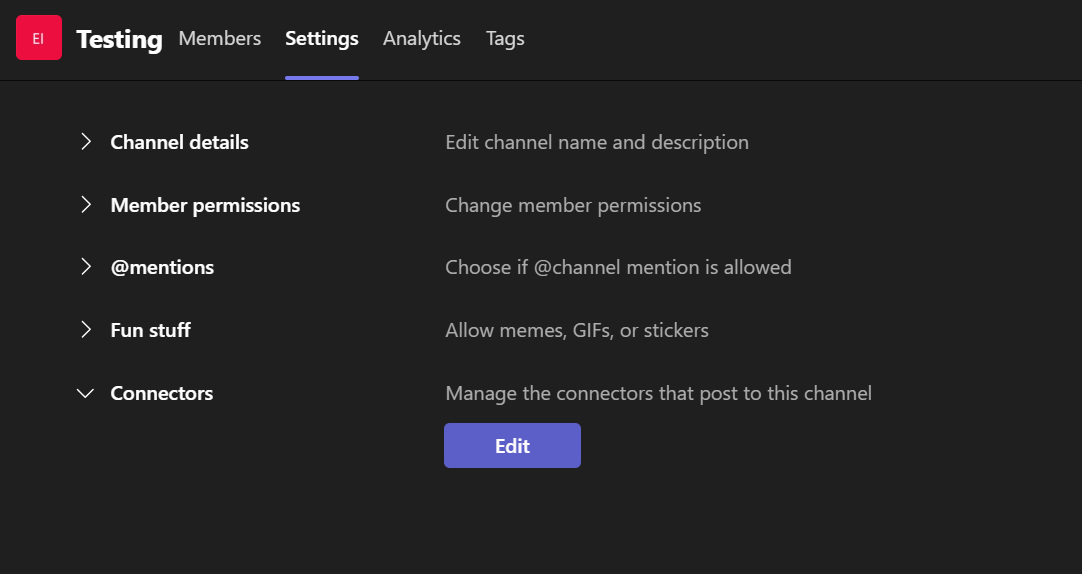This screenshot has width=1082, height=574.
Task: Select the Settings tab
Action: [x=321, y=39]
